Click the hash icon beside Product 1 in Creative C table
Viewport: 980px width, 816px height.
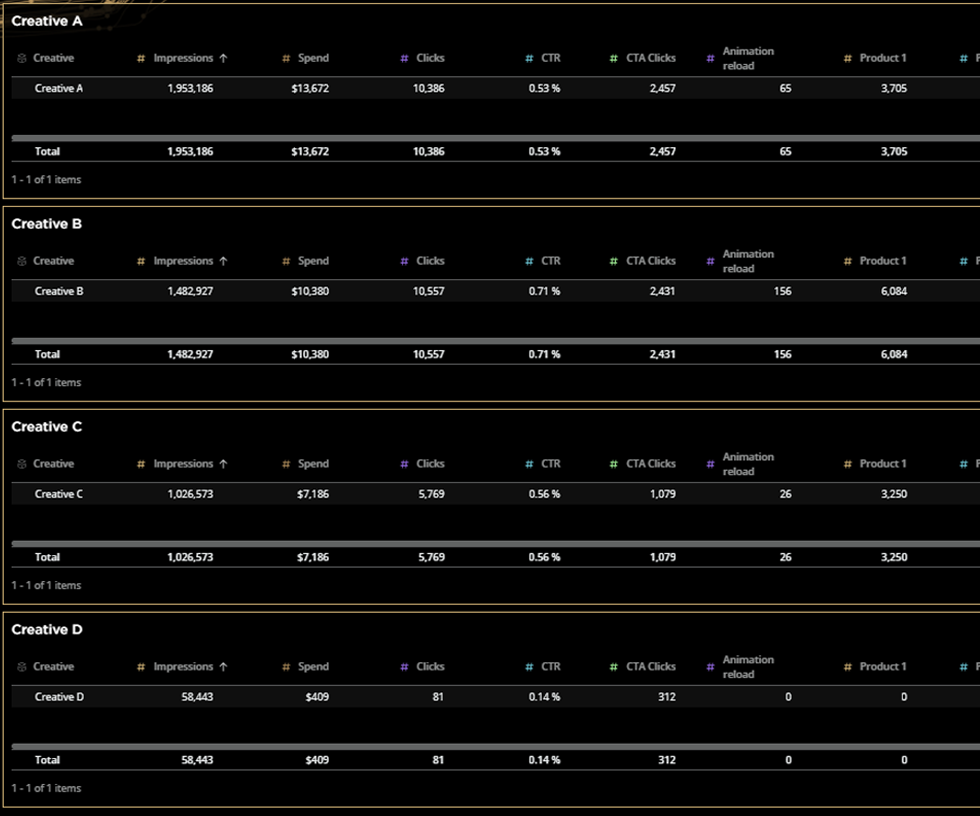(848, 464)
